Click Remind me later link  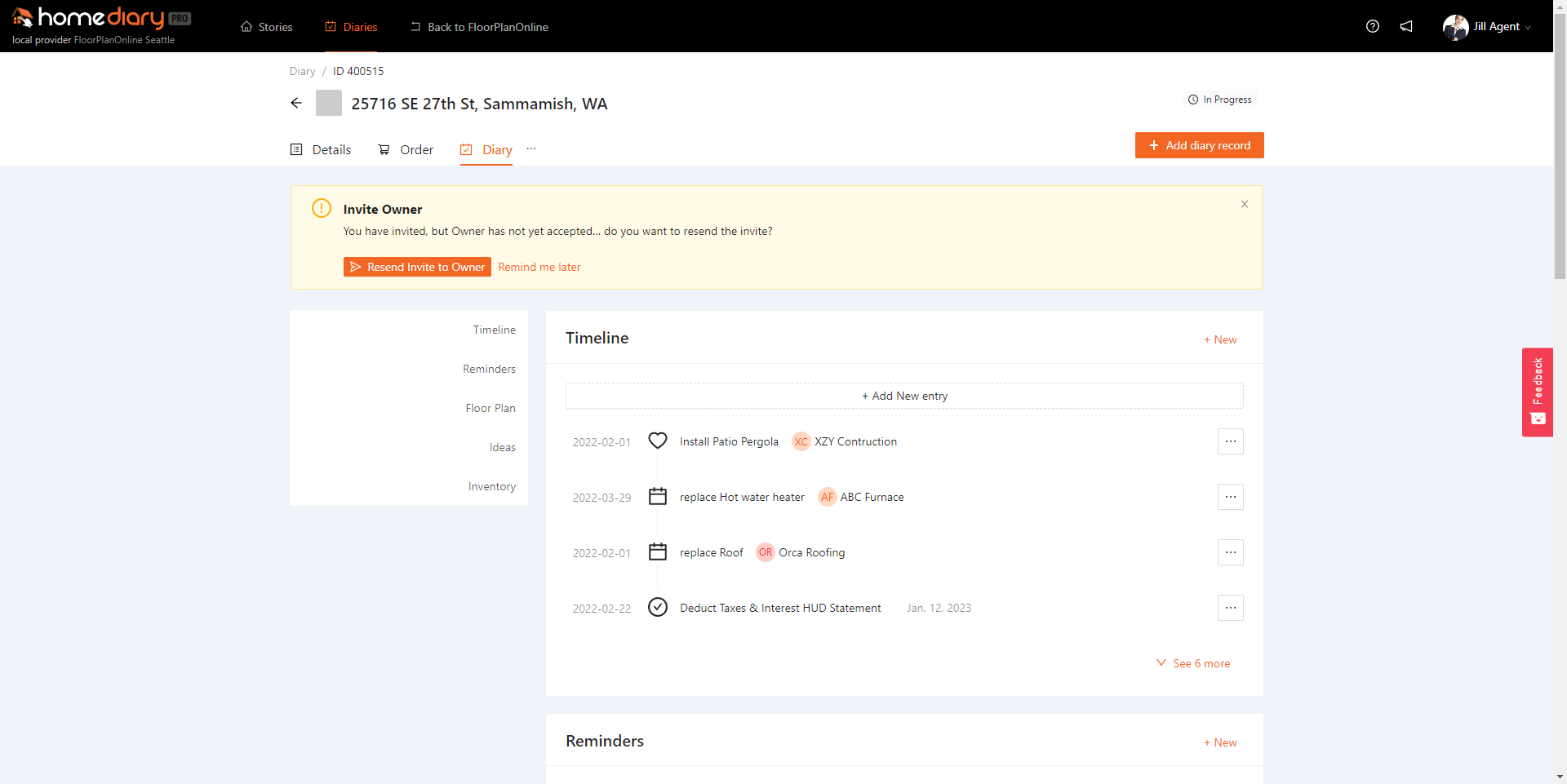pos(539,267)
